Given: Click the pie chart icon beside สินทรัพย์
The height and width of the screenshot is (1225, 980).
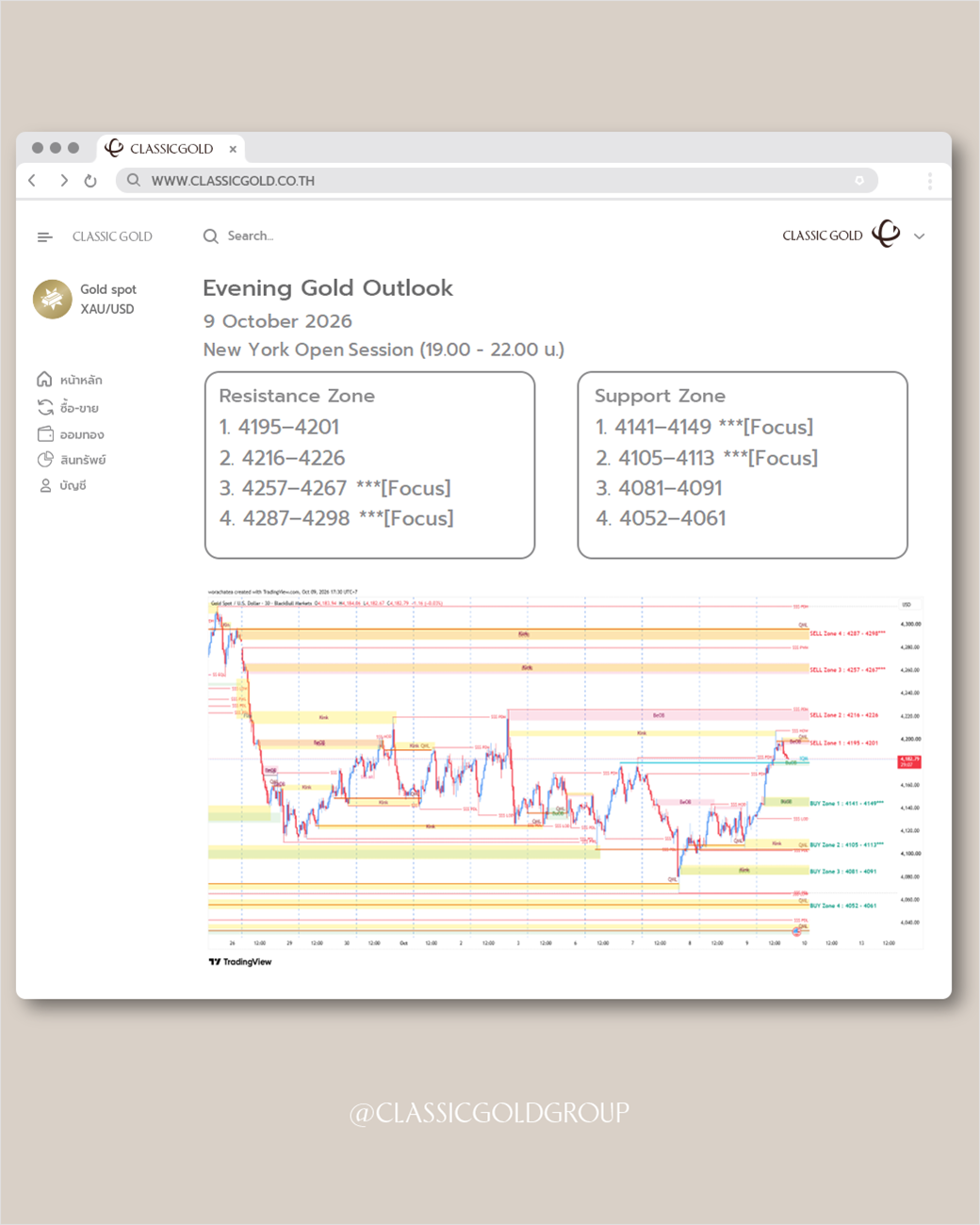Looking at the screenshot, I should 45,459.
